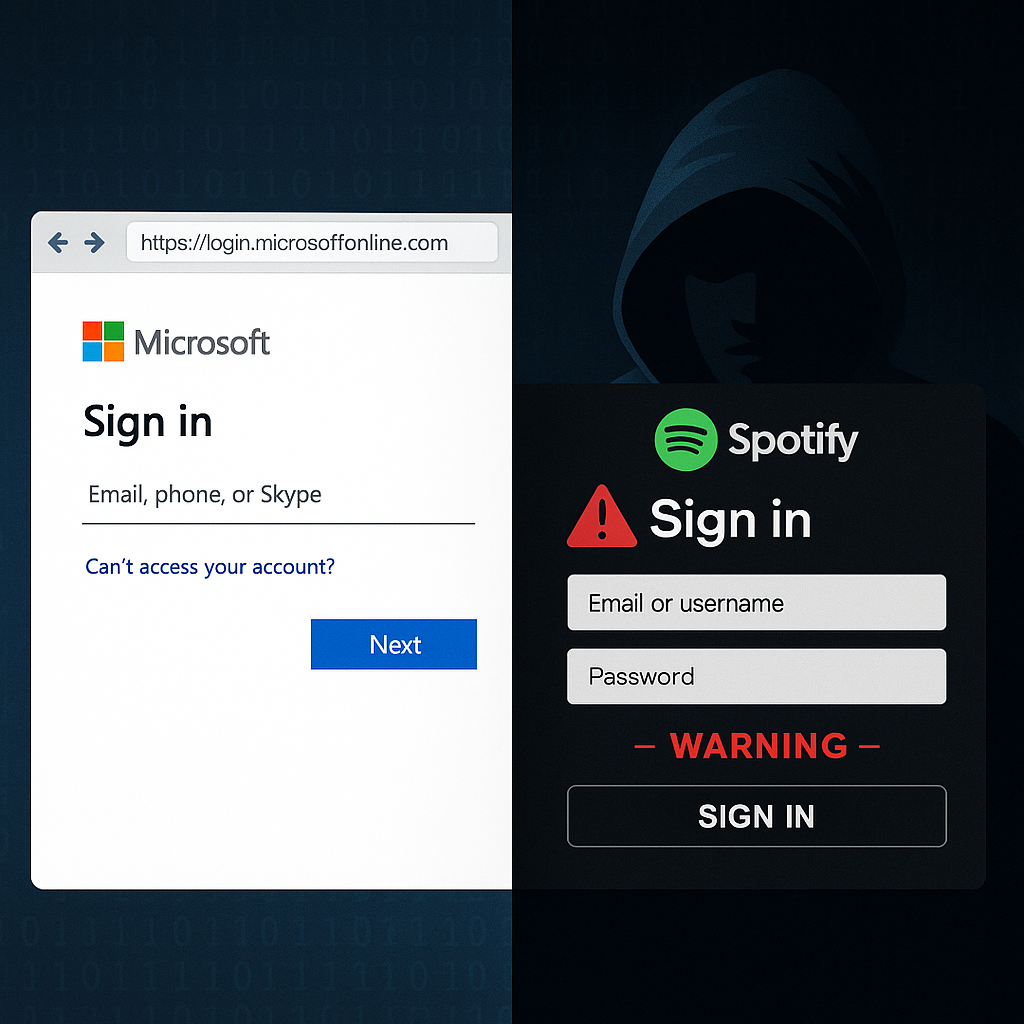Click the browser forward arrow
1024x1024 pixels.
tap(95, 243)
